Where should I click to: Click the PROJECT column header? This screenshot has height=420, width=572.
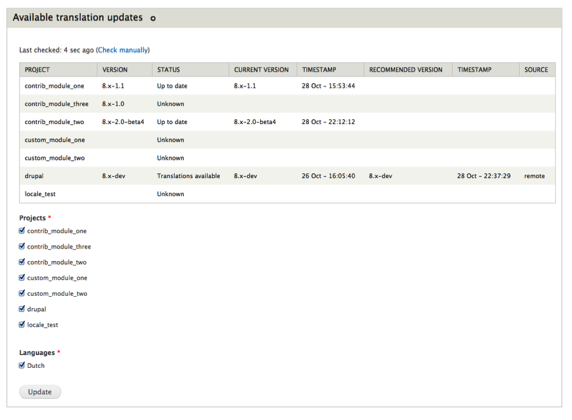pyautogui.click(x=37, y=70)
